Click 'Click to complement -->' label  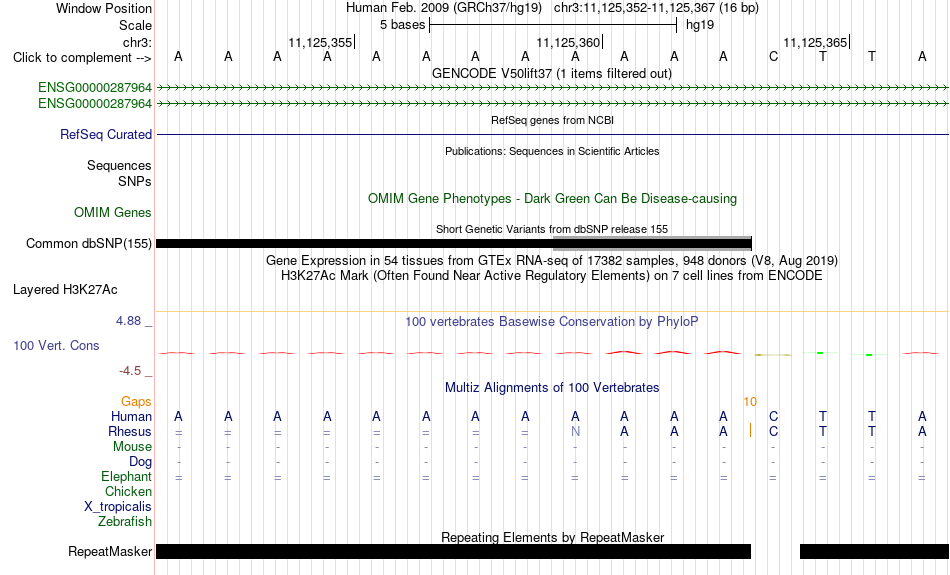click(x=82, y=58)
